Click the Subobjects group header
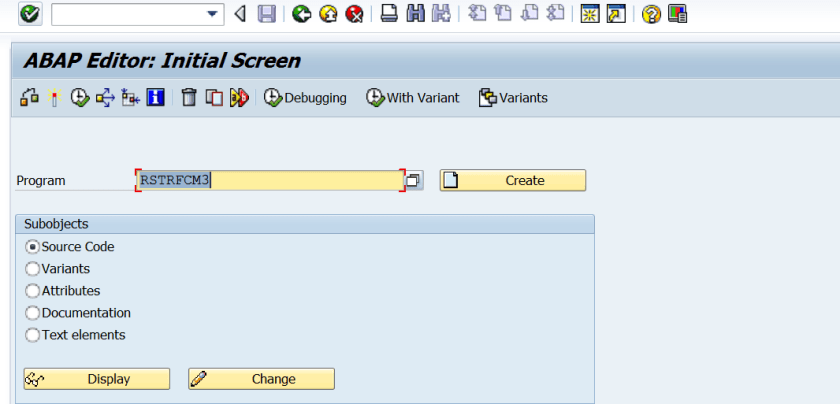This screenshot has width=840, height=404. pyautogui.click(x=305, y=224)
